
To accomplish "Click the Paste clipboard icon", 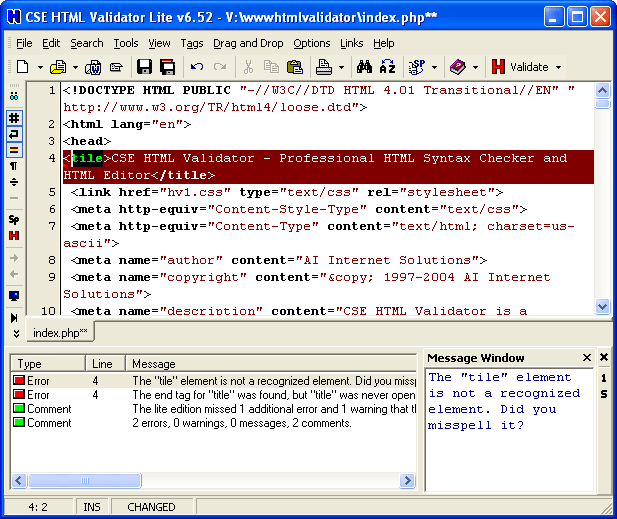I will click(294, 67).
